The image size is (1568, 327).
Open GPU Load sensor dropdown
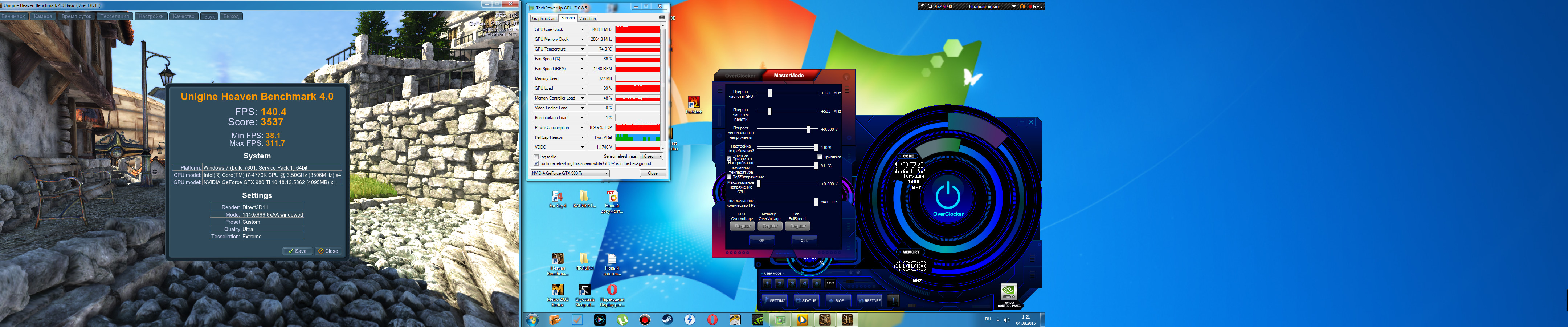582,88
